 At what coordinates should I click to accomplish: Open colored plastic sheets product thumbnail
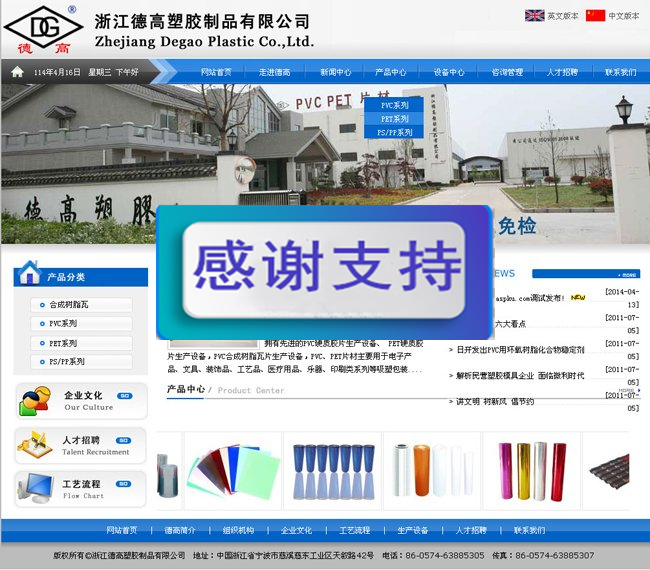[x=233, y=471]
